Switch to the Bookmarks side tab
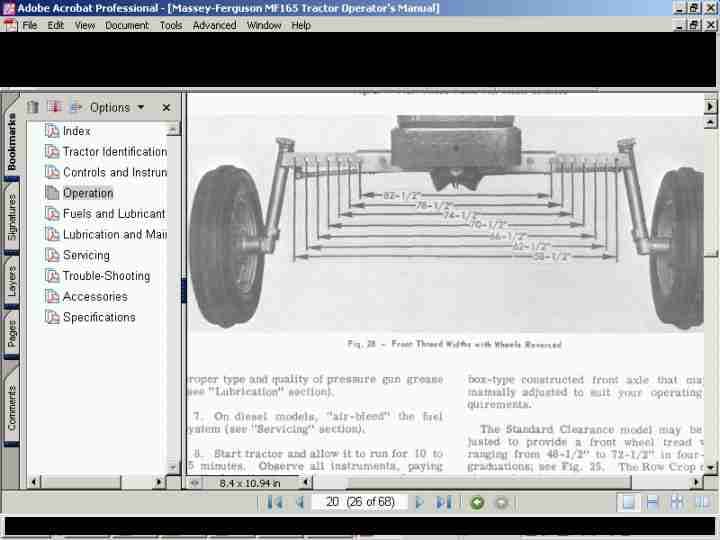 [x=11, y=141]
